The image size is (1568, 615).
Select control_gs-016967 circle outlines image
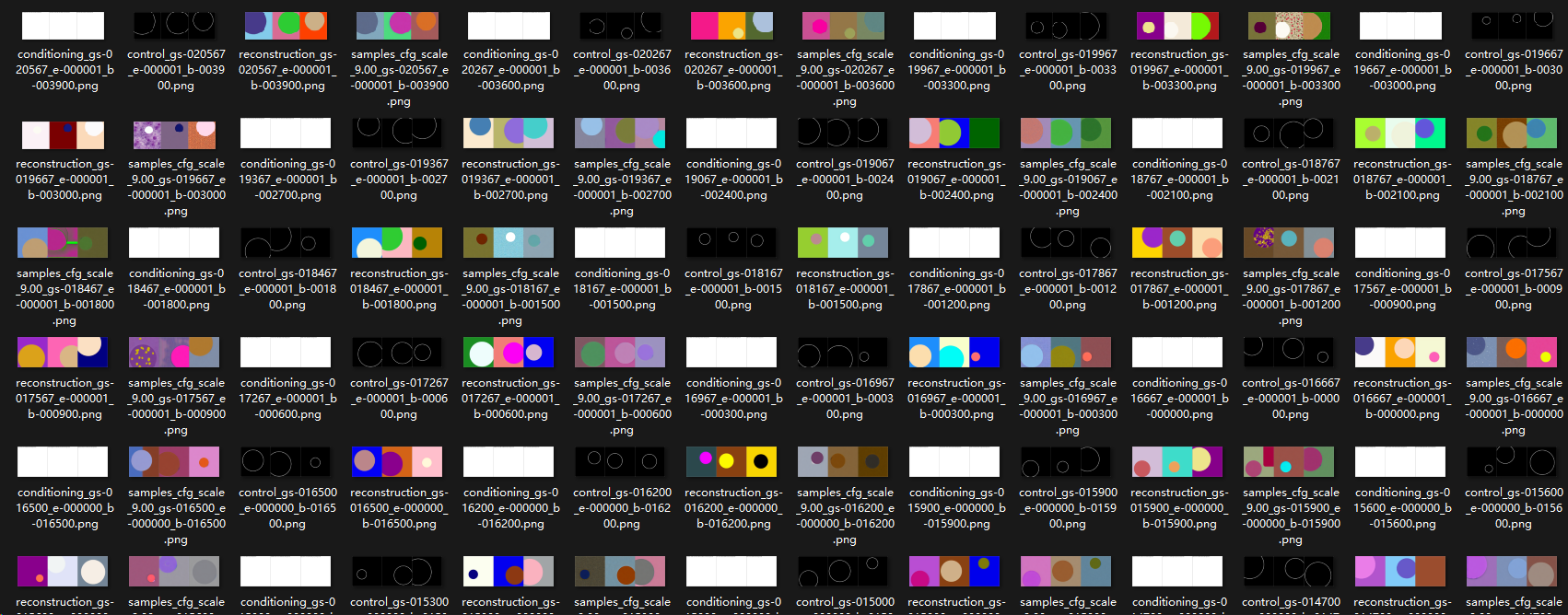pyautogui.click(x=844, y=353)
